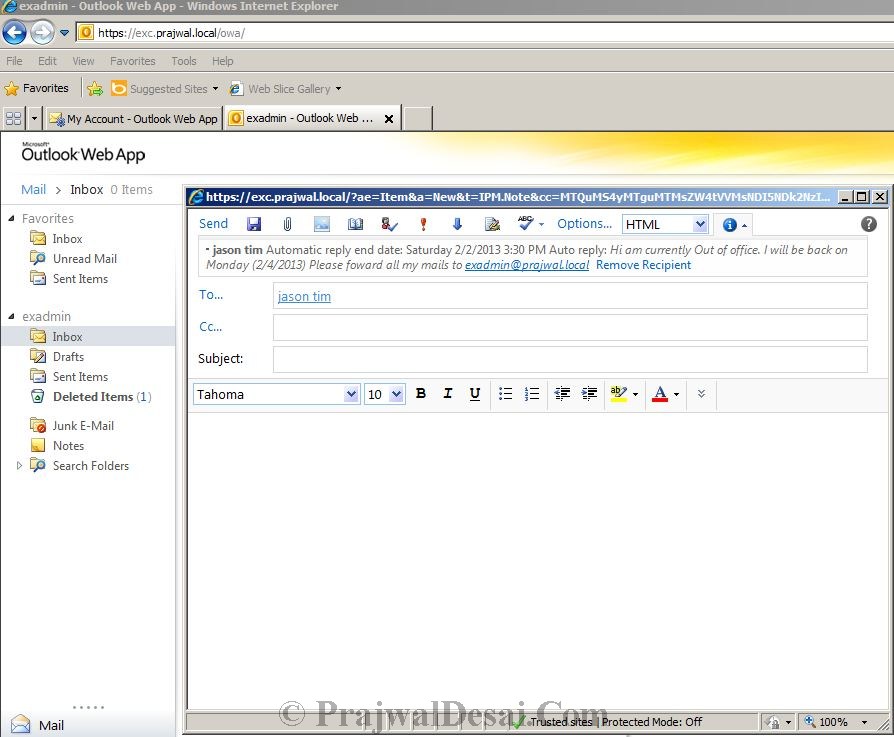The image size is (894, 737).
Task: Open the View menu
Action: [83, 61]
